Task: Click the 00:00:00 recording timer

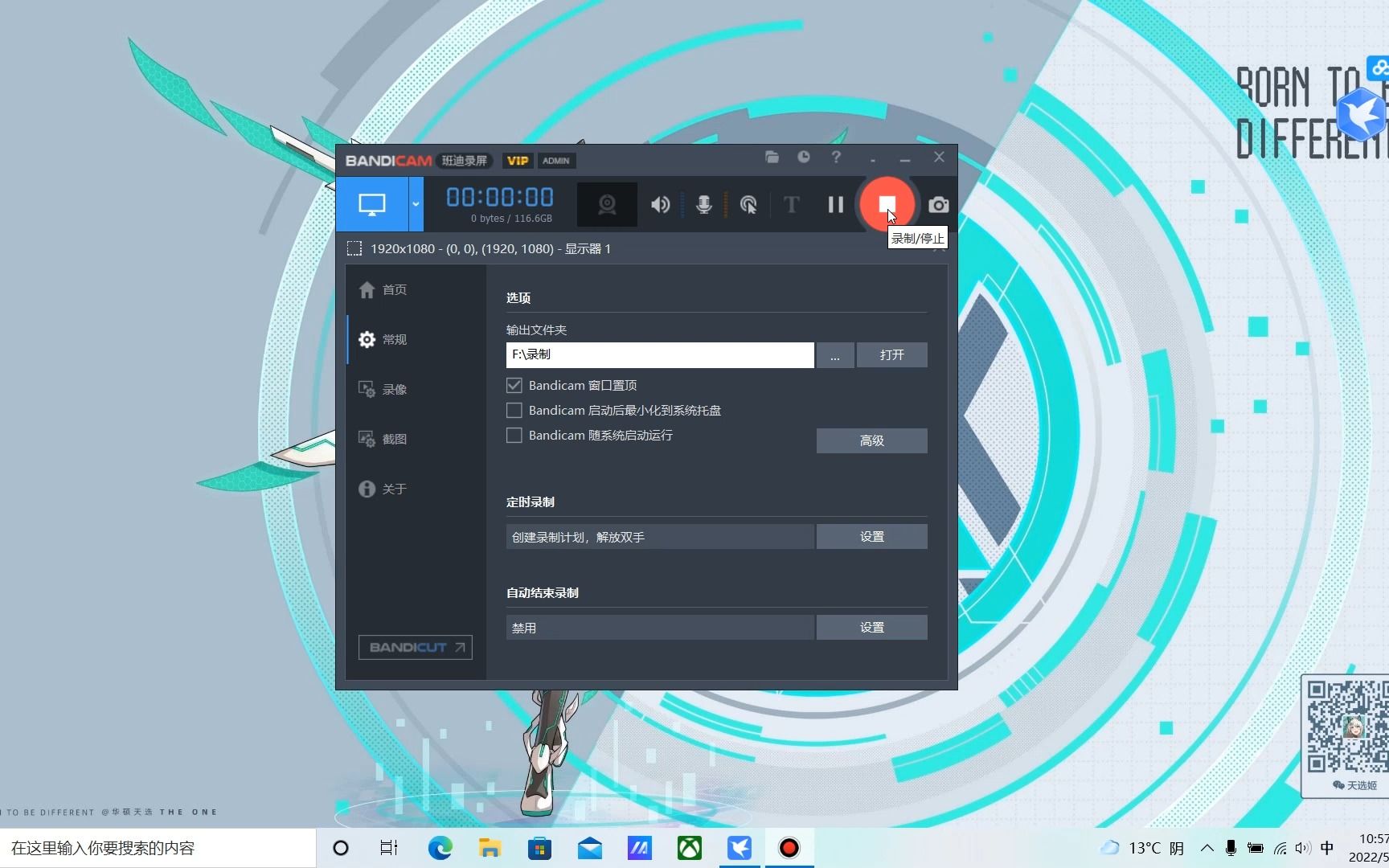Action: (500, 197)
